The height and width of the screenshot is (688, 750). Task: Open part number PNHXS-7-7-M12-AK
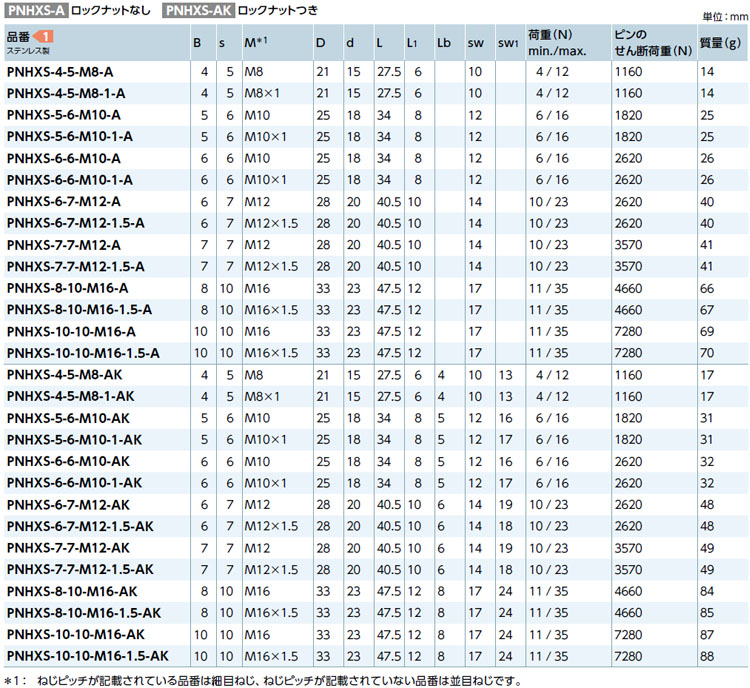point(67,547)
